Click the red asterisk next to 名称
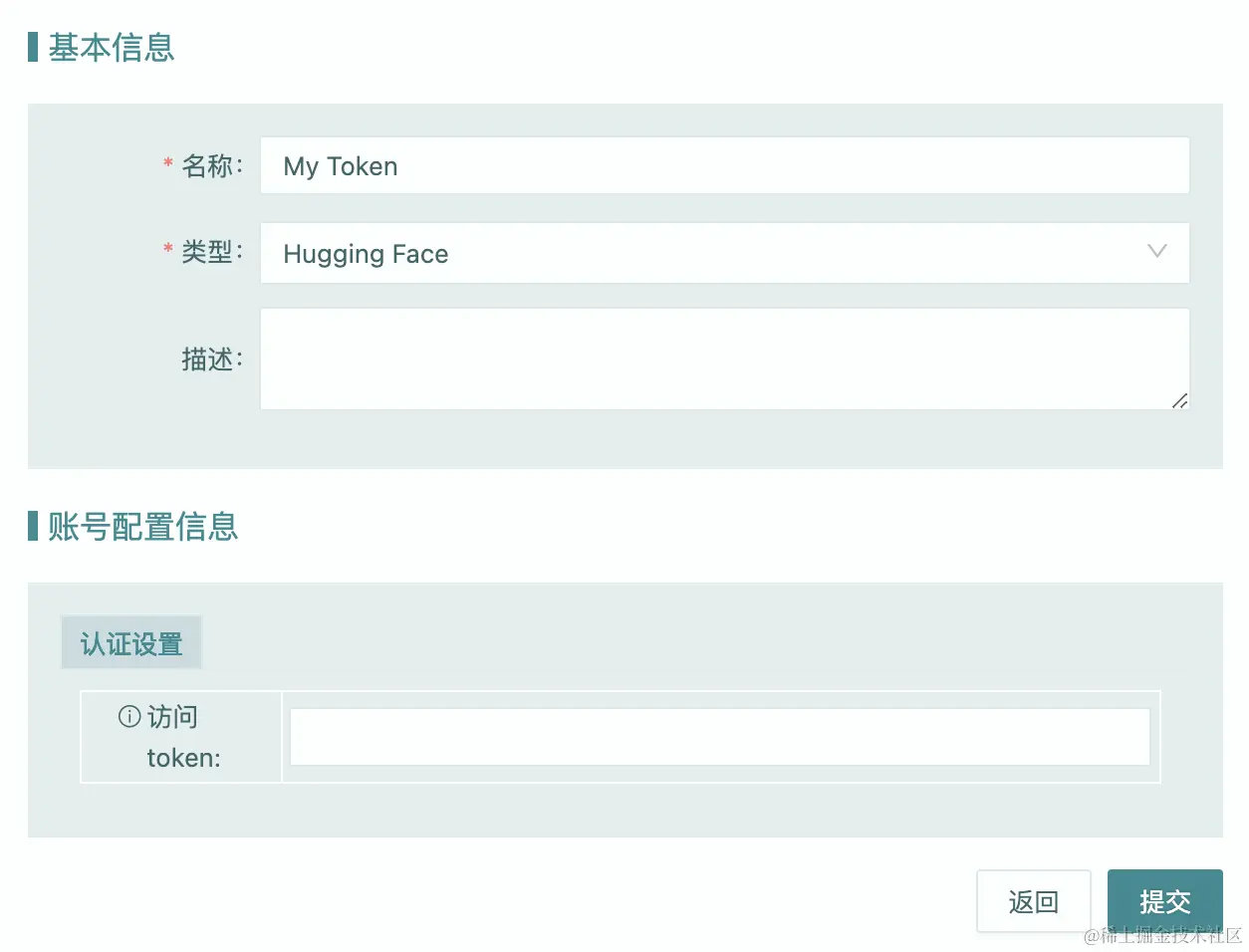This screenshot has width=1249, height=952. (x=167, y=162)
